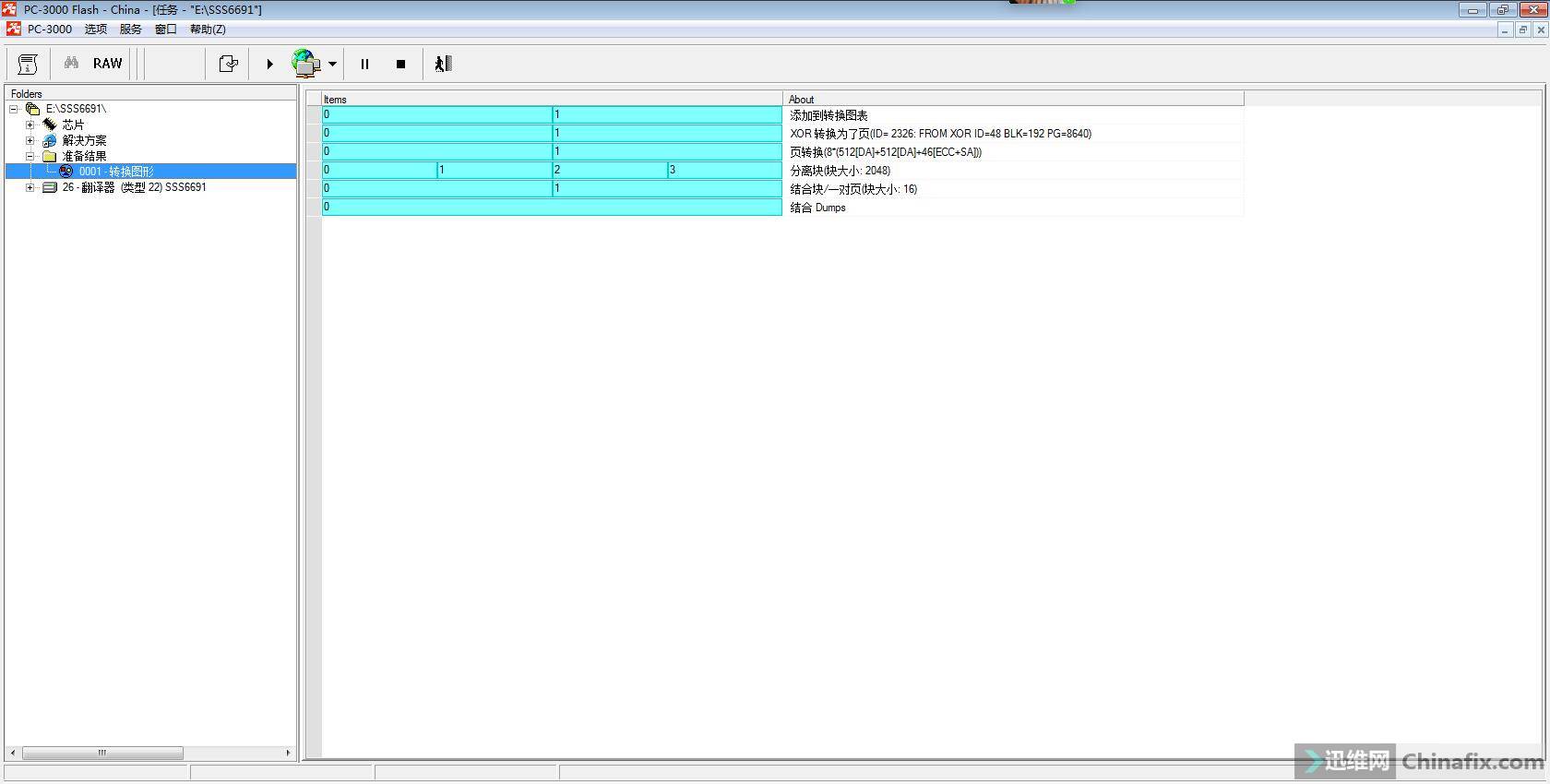The image size is (1550, 784).
Task: Click the exit task toolbar icon
Action: [443, 64]
